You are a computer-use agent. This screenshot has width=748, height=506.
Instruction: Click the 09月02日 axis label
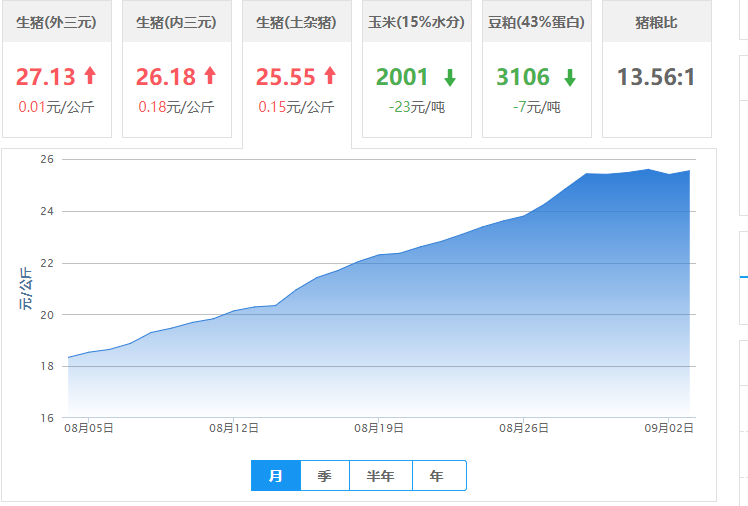(x=669, y=428)
